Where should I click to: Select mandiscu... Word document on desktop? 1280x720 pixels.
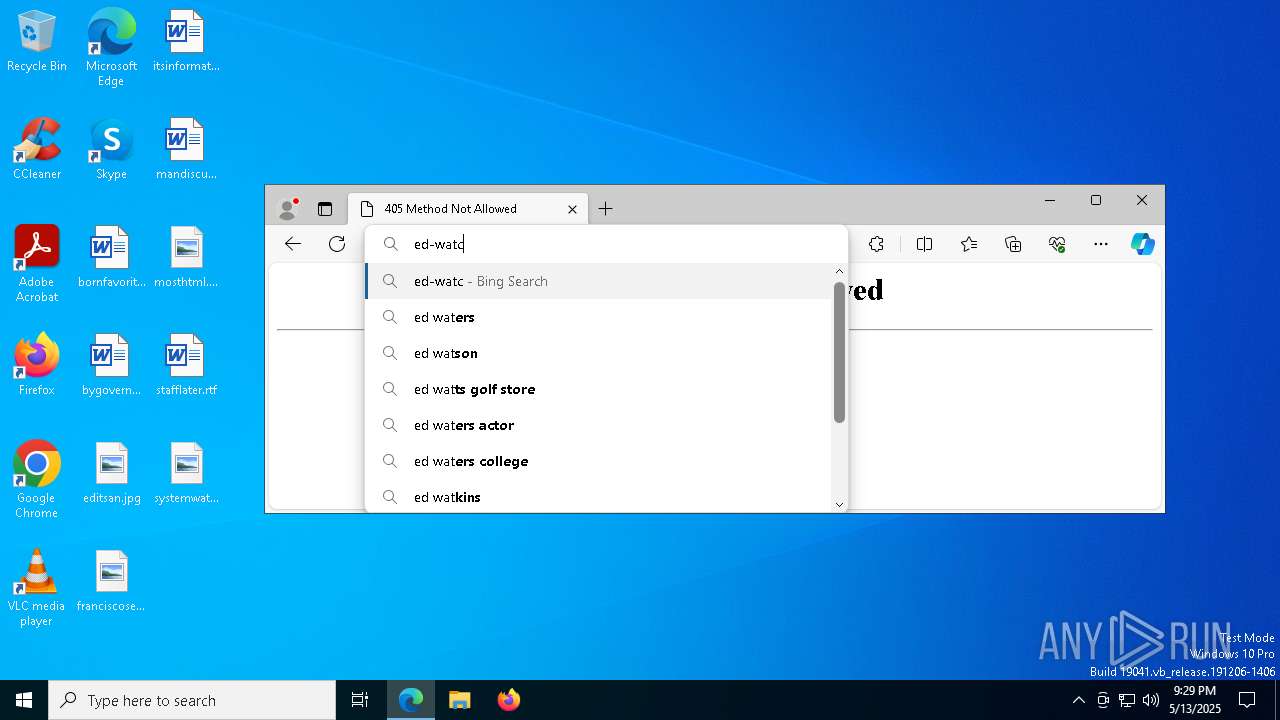(x=186, y=150)
